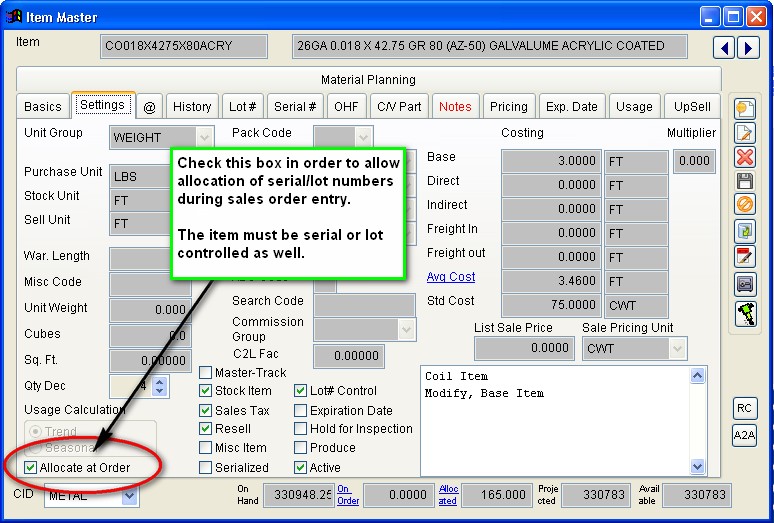The height and width of the screenshot is (523, 774).
Task: Go to next item with right arrow
Action: pyautogui.click(x=748, y=47)
